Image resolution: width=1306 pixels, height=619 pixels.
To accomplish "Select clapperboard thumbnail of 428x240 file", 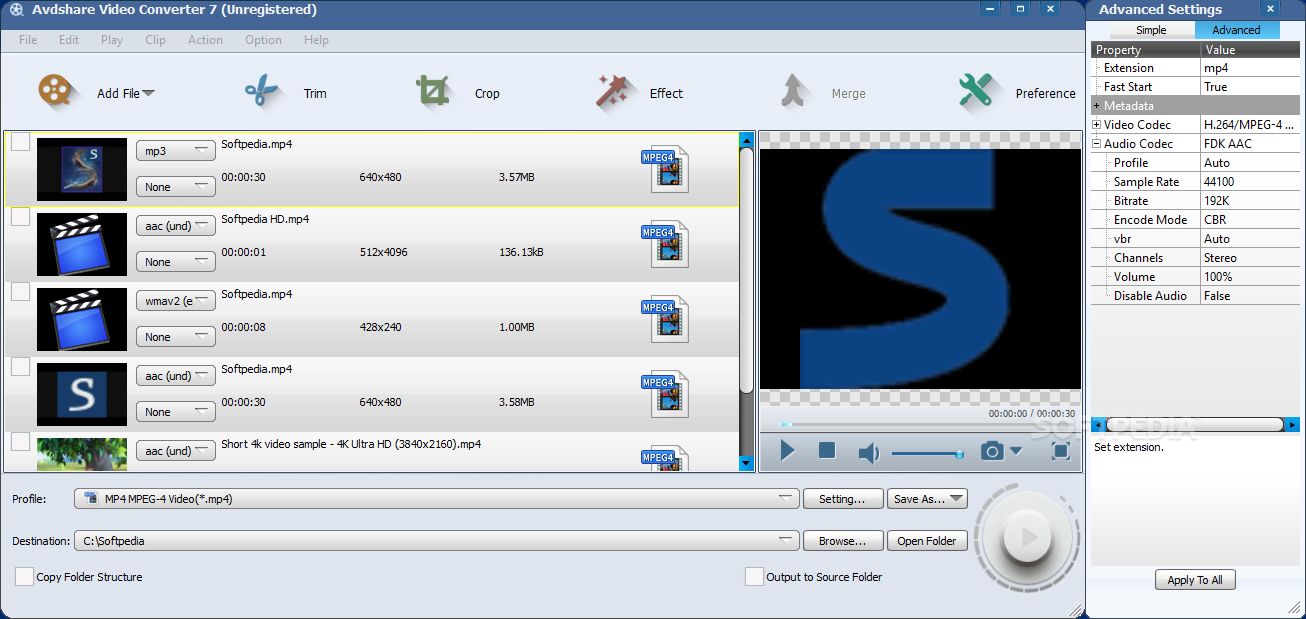I will (x=82, y=319).
